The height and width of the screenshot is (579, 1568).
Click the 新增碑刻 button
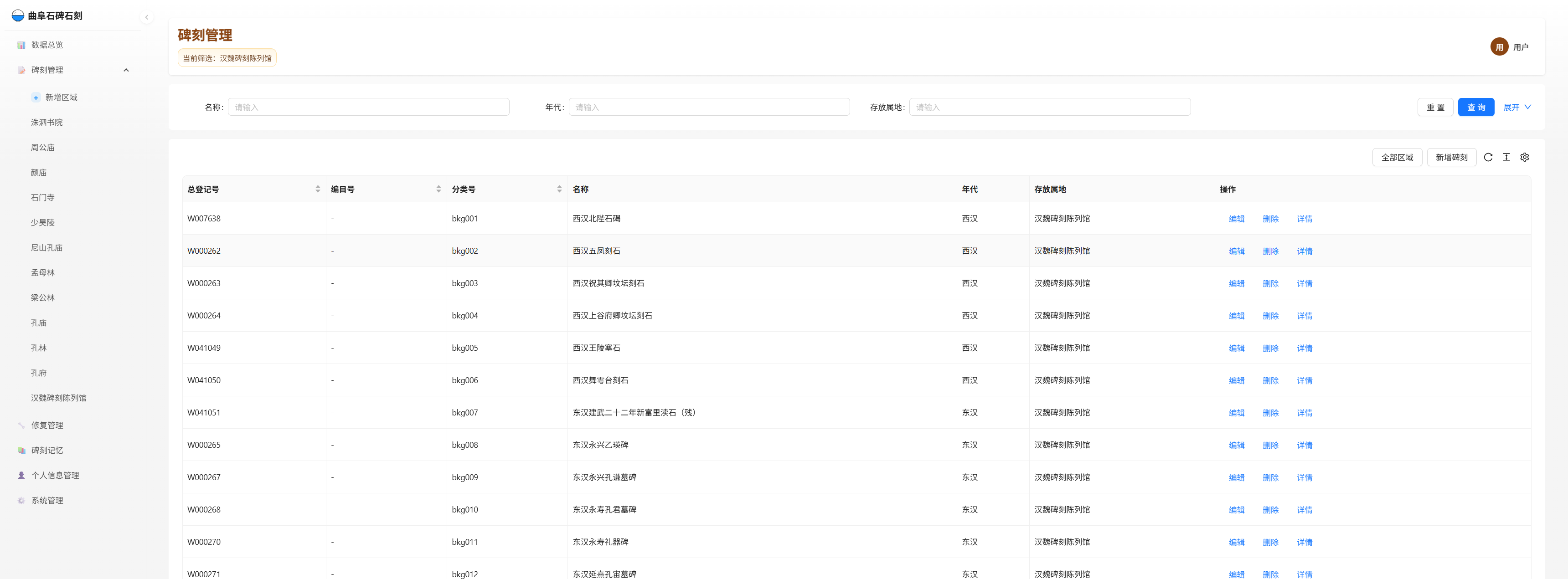pos(1451,158)
